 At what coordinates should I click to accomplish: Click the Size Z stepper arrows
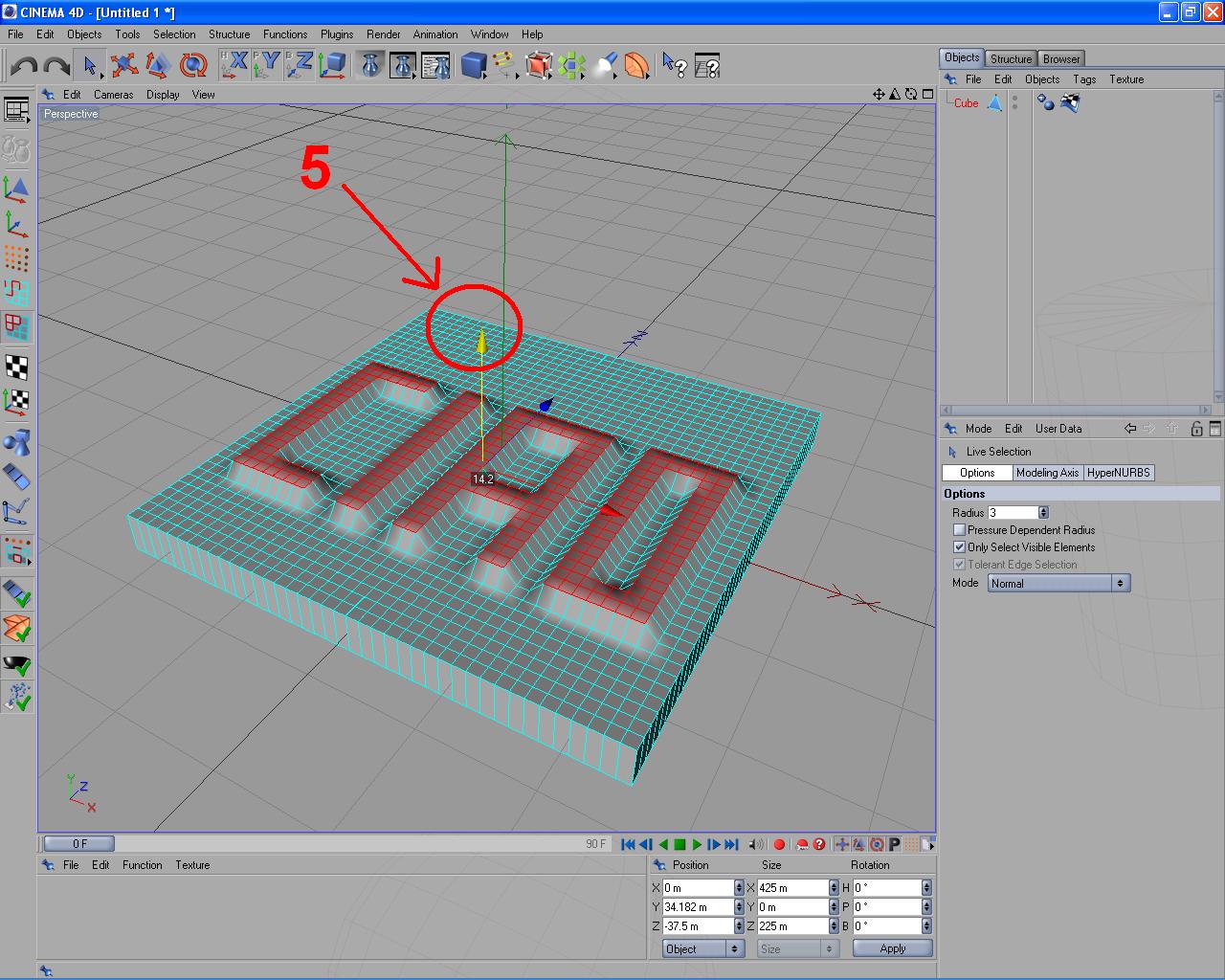(x=832, y=926)
